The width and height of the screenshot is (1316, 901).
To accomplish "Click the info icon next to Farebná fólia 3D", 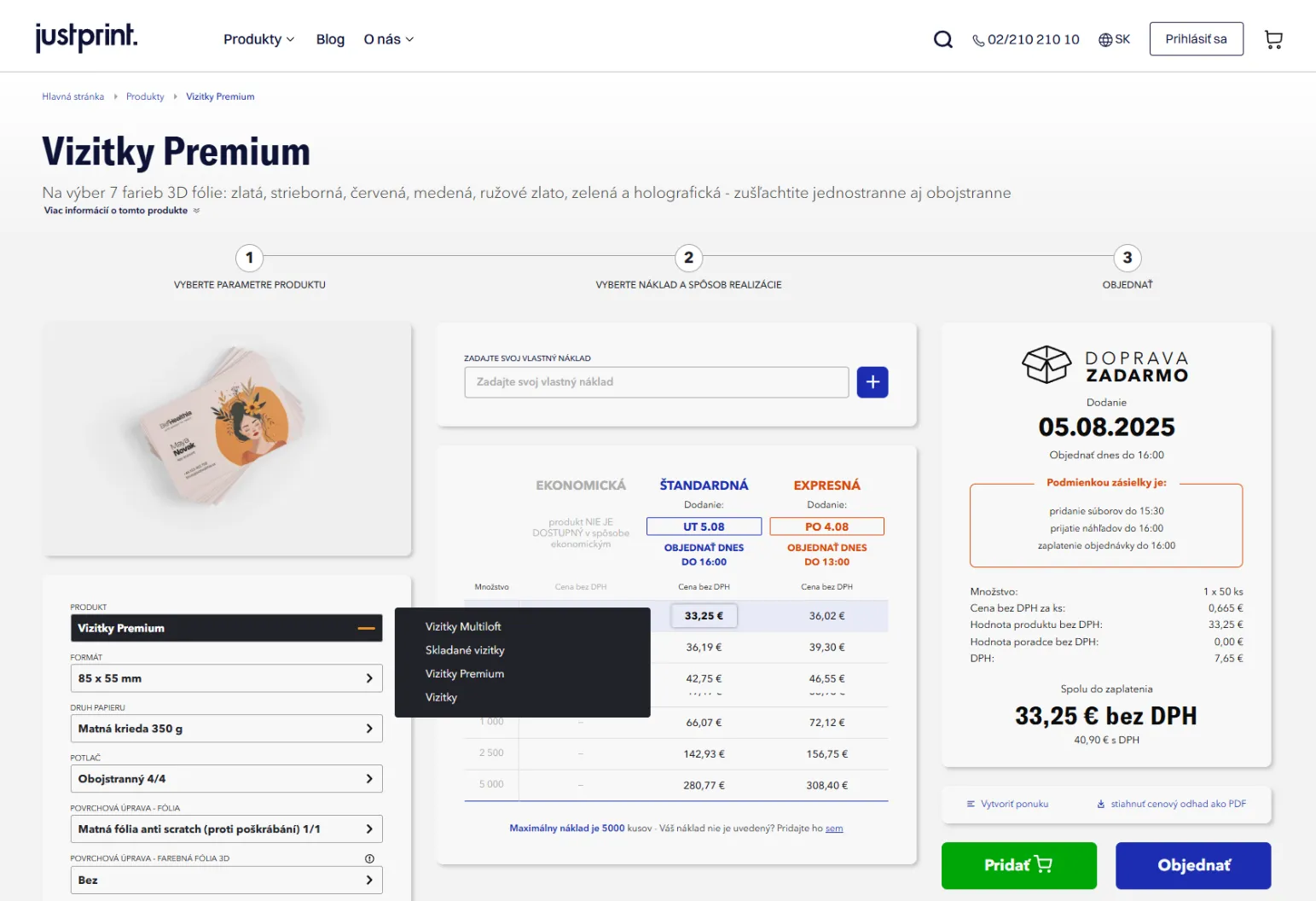I will pos(369,858).
